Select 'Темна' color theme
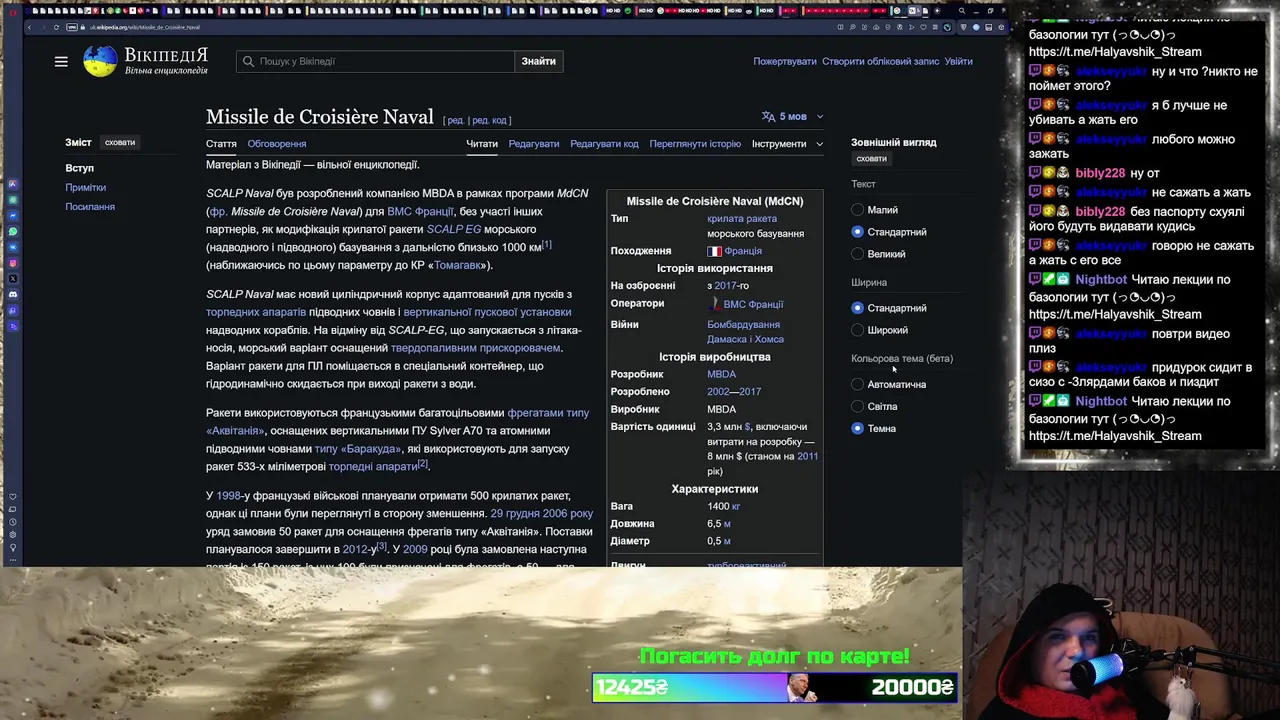The height and width of the screenshot is (720, 1280). coord(857,428)
